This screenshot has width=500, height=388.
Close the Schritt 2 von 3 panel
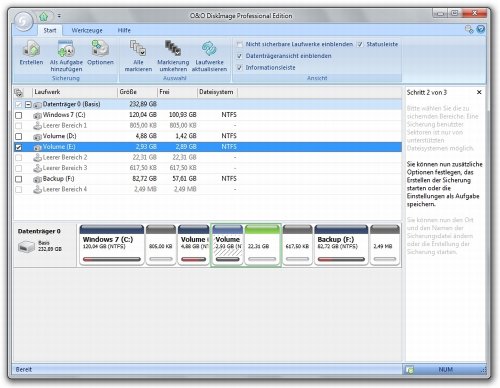click(479, 92)
